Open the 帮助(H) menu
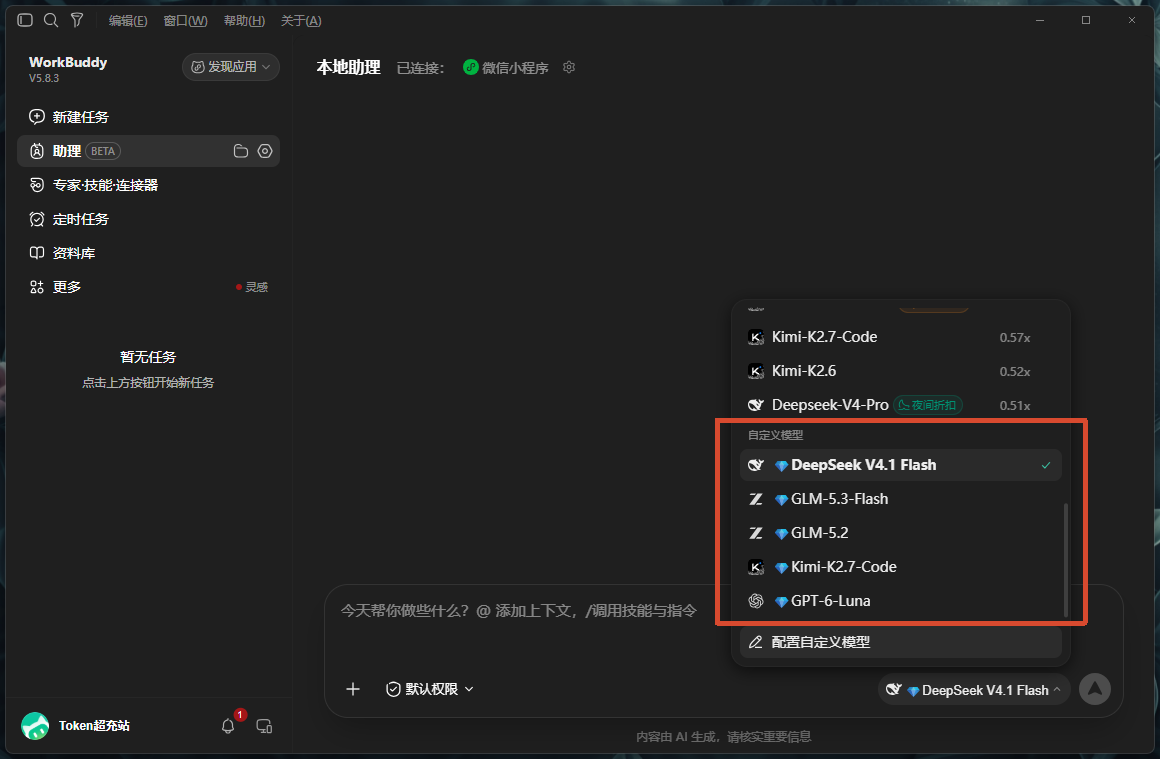The height and width of the screenshot is (759, 1160). 244,21
